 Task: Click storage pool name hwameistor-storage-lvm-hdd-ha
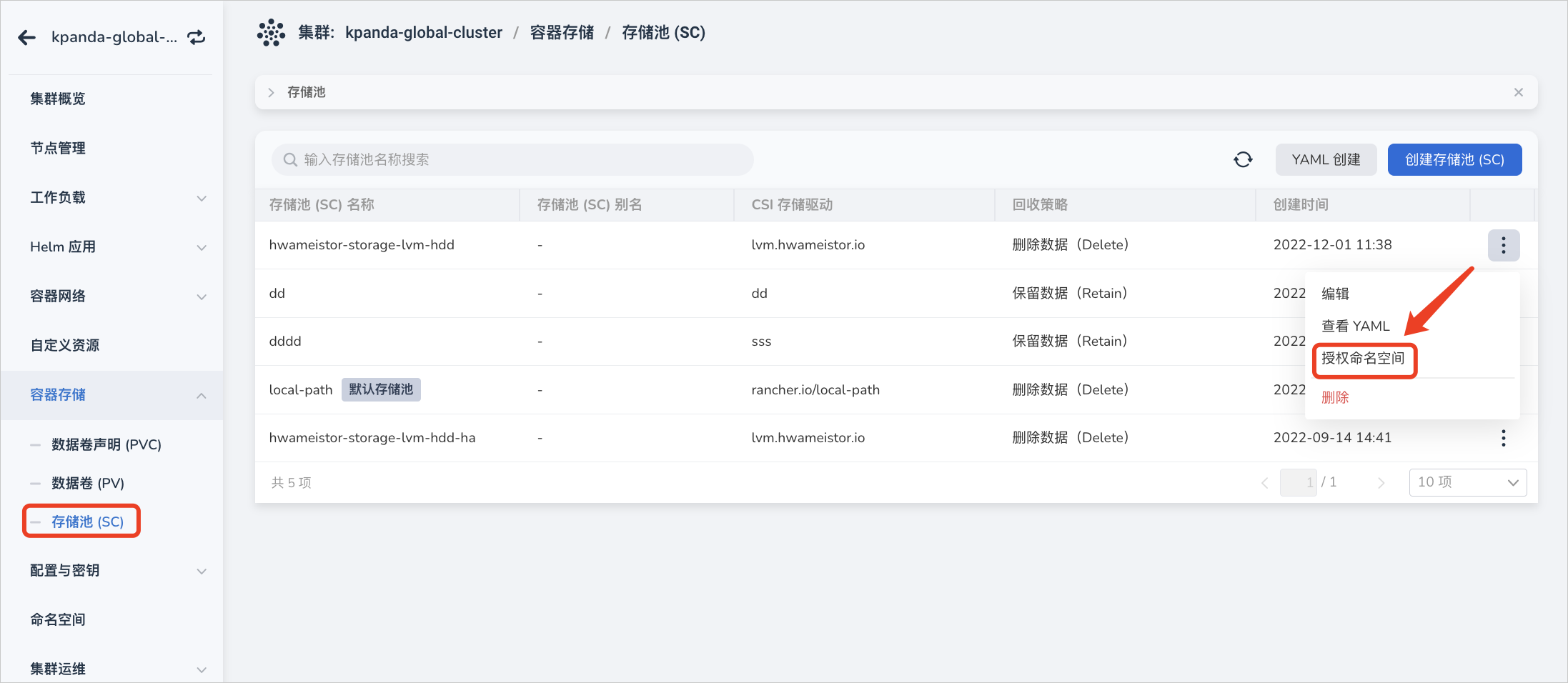(x=372, y=438)
